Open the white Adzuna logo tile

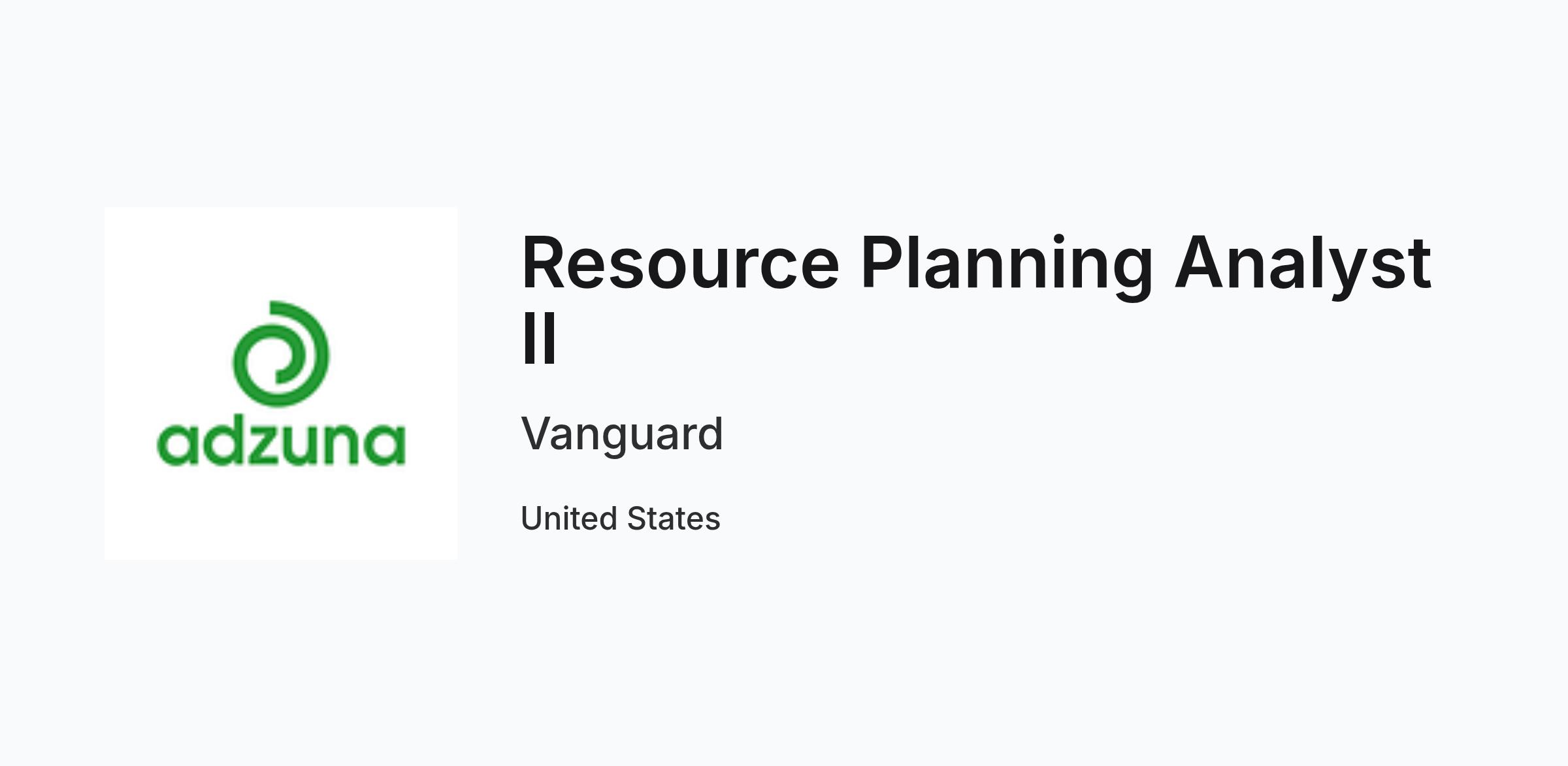pyautogui.click(x=281, y=383)
